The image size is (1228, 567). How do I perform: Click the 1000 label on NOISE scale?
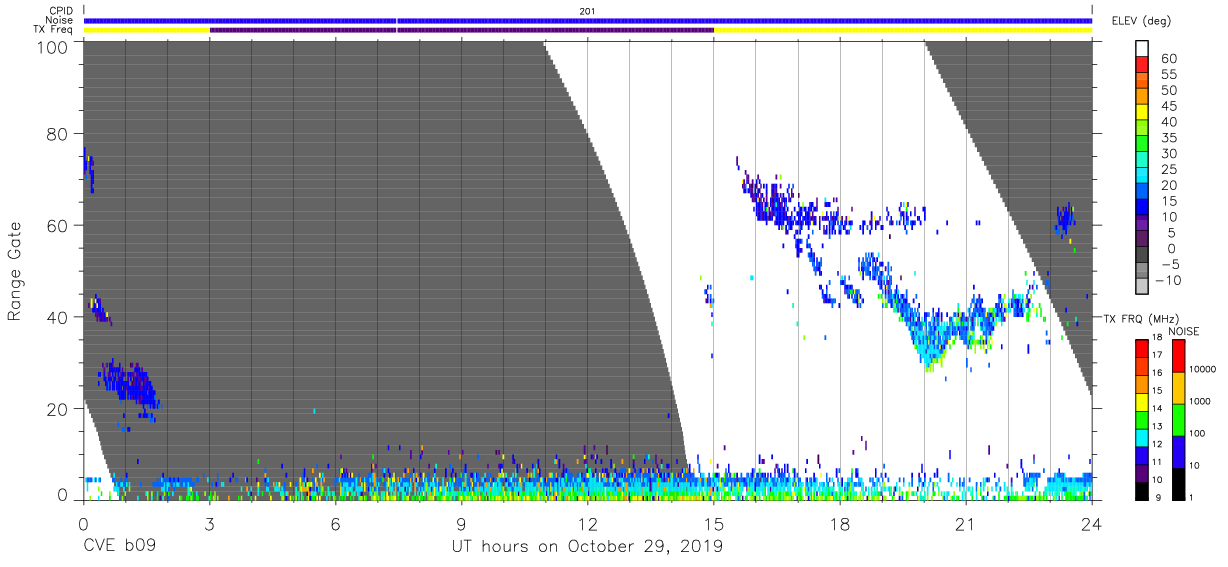[x=1200, y=401]
